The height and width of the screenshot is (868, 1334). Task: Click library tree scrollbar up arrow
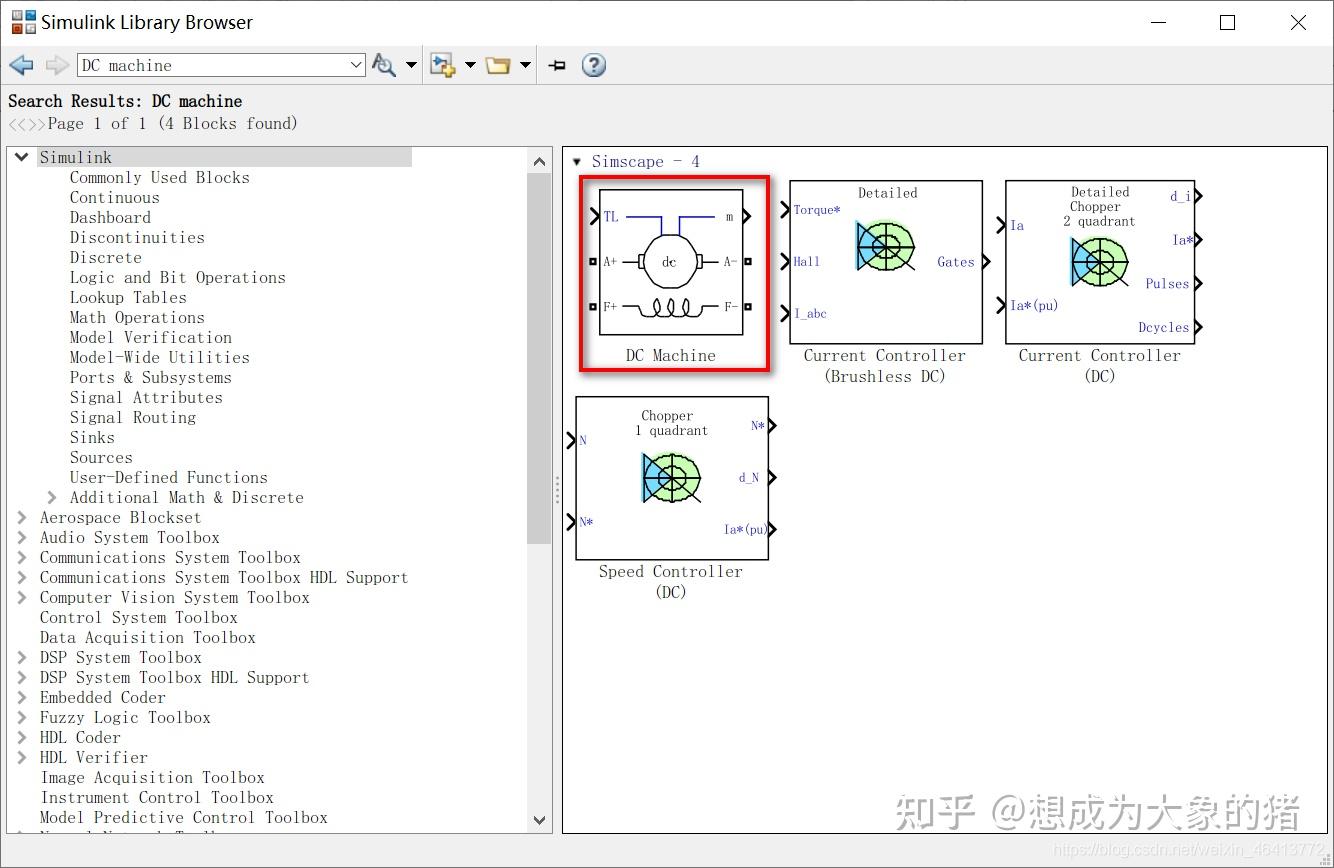pos(539,161)
